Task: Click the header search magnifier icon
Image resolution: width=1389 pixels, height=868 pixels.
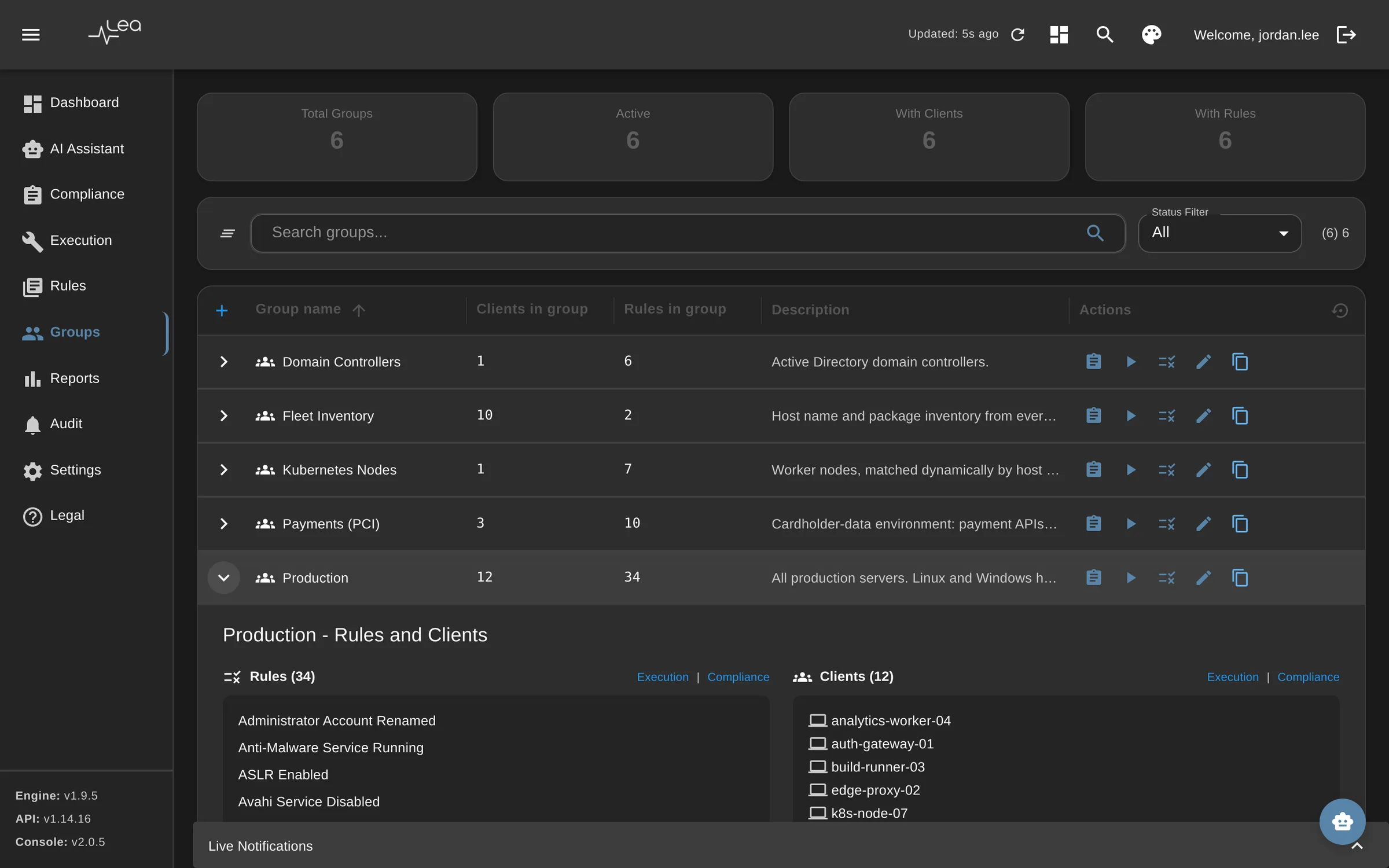Action: (1105, 35)
